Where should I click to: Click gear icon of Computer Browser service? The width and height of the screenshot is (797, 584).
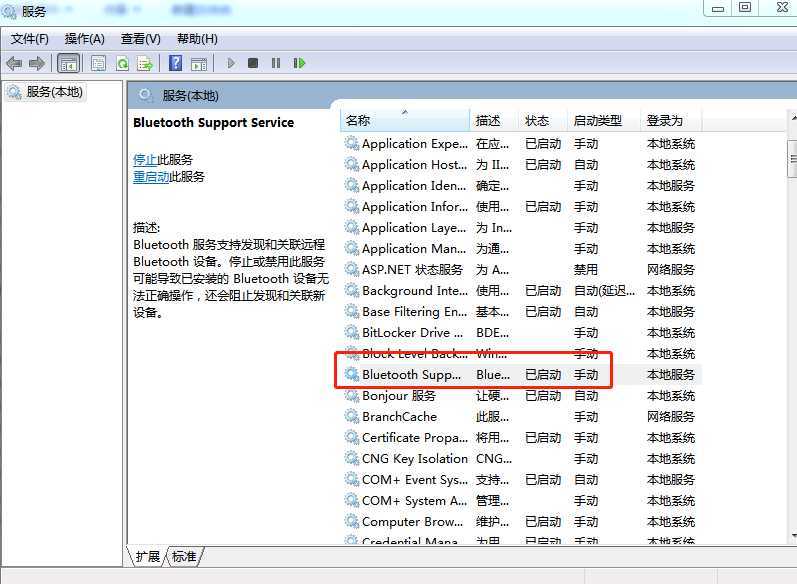point(352,521)
